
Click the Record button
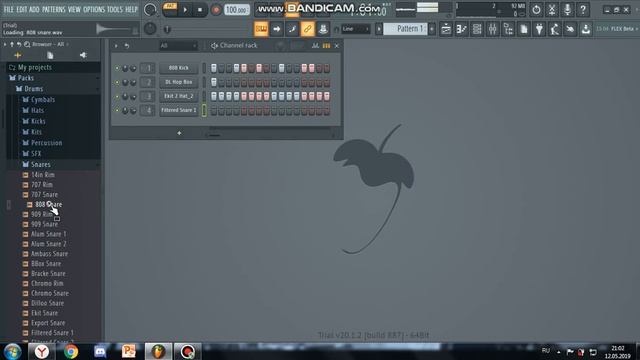click(216, 9)
